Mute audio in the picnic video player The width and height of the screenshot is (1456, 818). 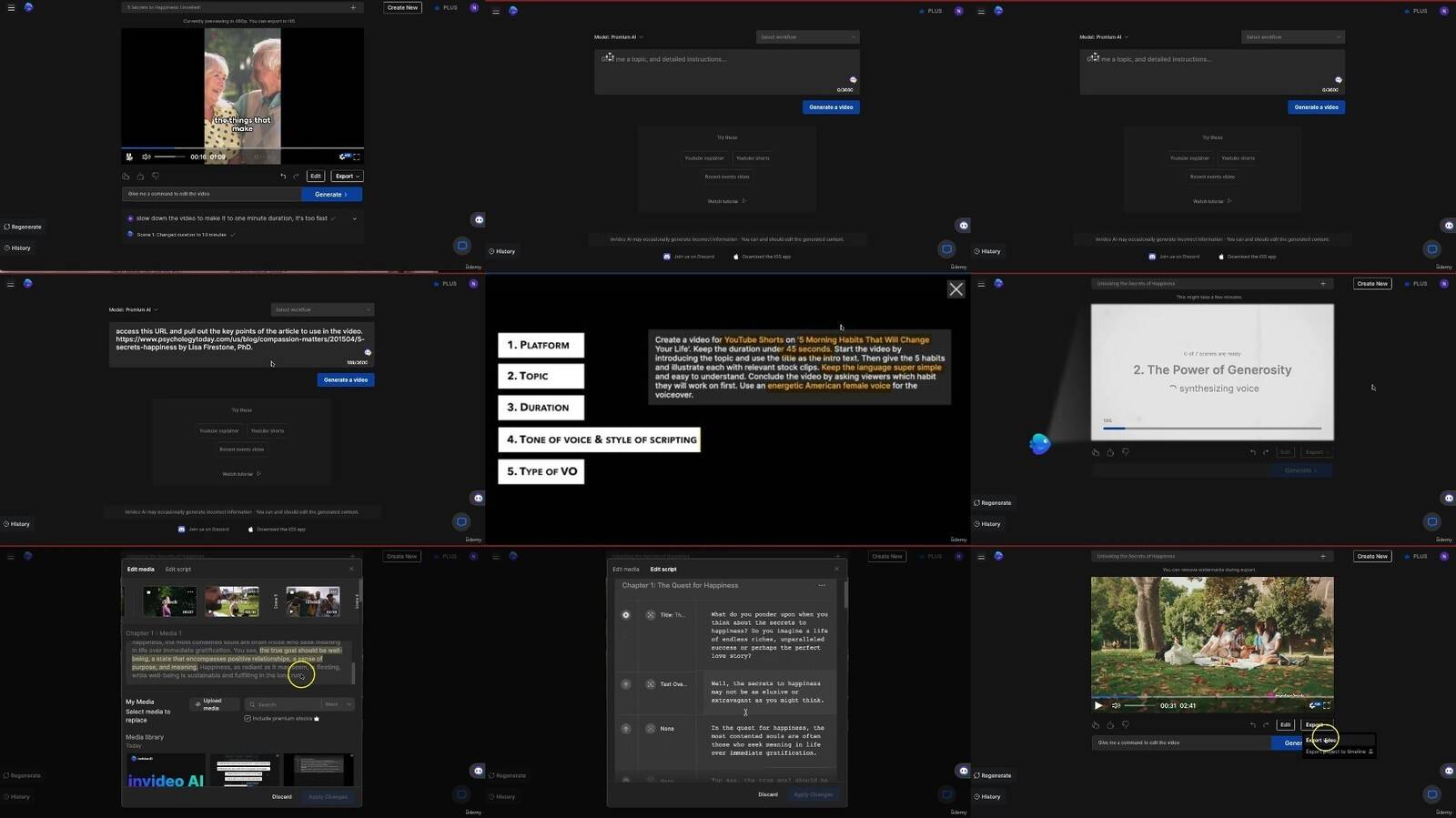(x=1116, y=705)
